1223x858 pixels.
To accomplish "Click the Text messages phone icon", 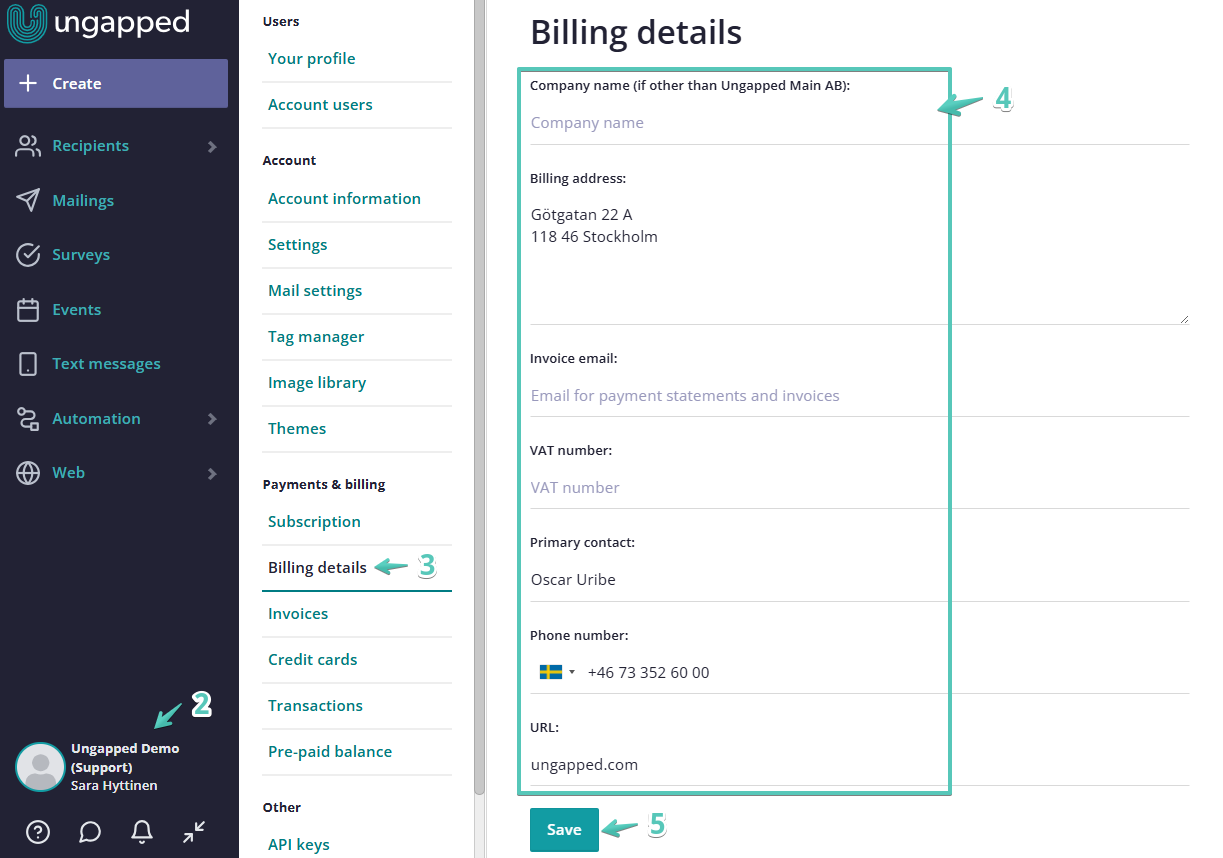I will click(x=28, y=364).
